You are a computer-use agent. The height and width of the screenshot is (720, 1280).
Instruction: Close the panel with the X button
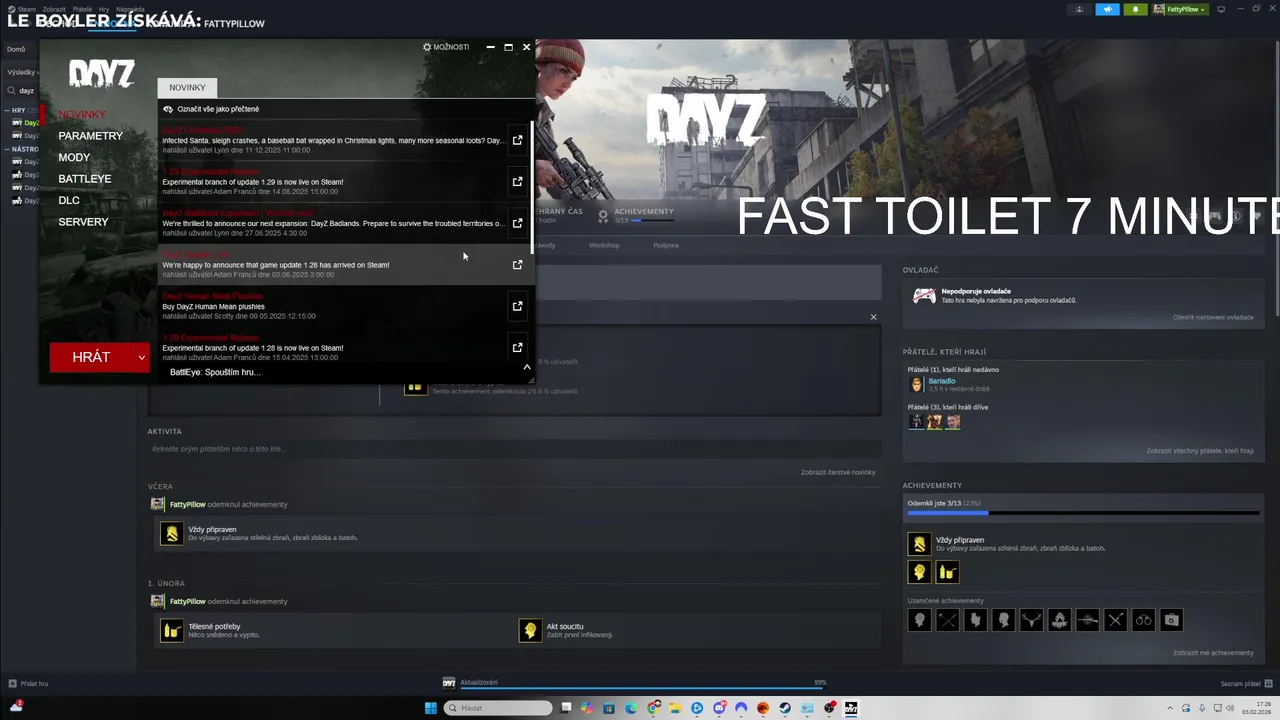click(873, 317)
